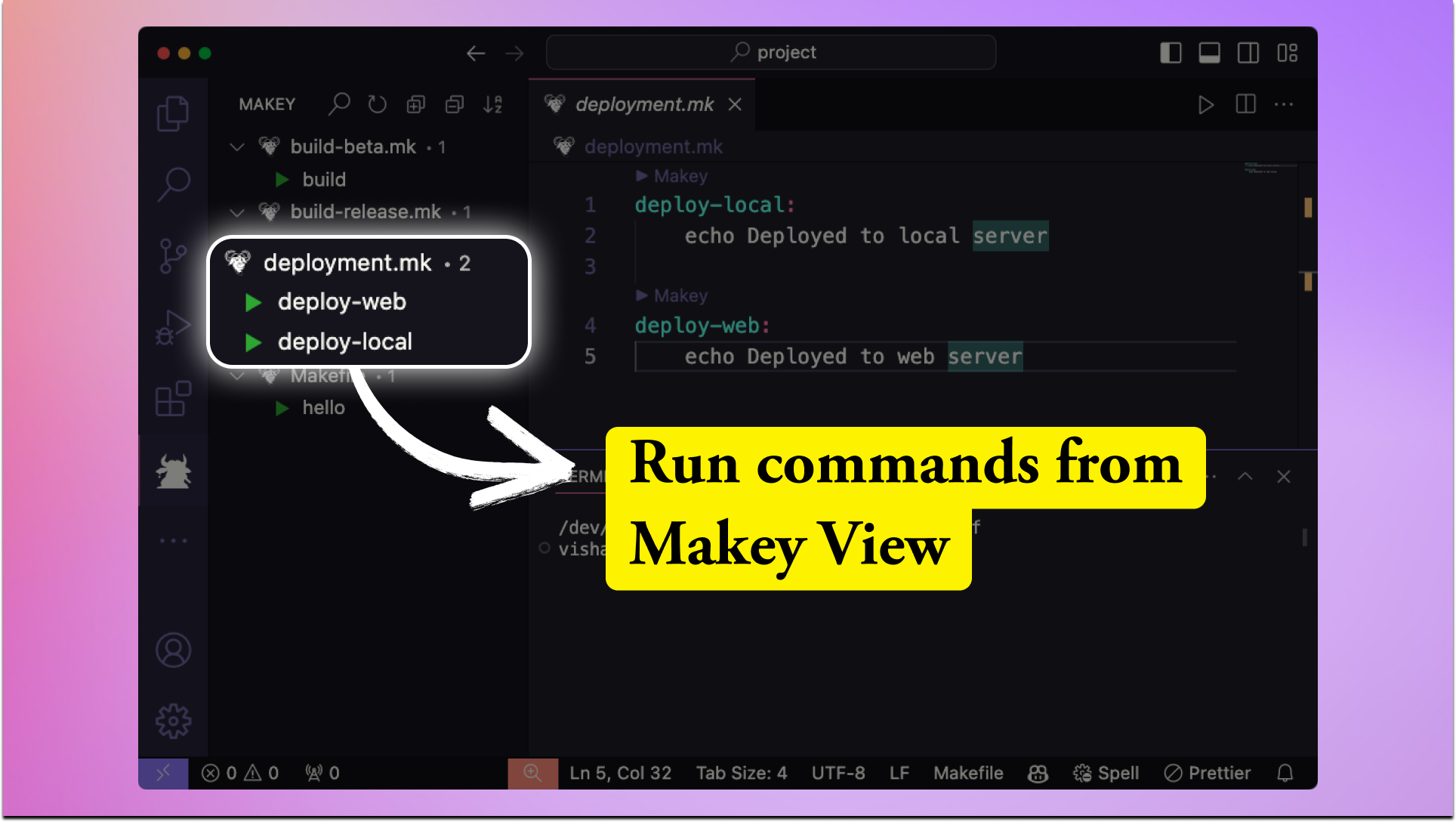The height and width of the screenshot is (822, 1456).
Task: Open notifications bell in status bar
Action: (x=1285, y=773)
